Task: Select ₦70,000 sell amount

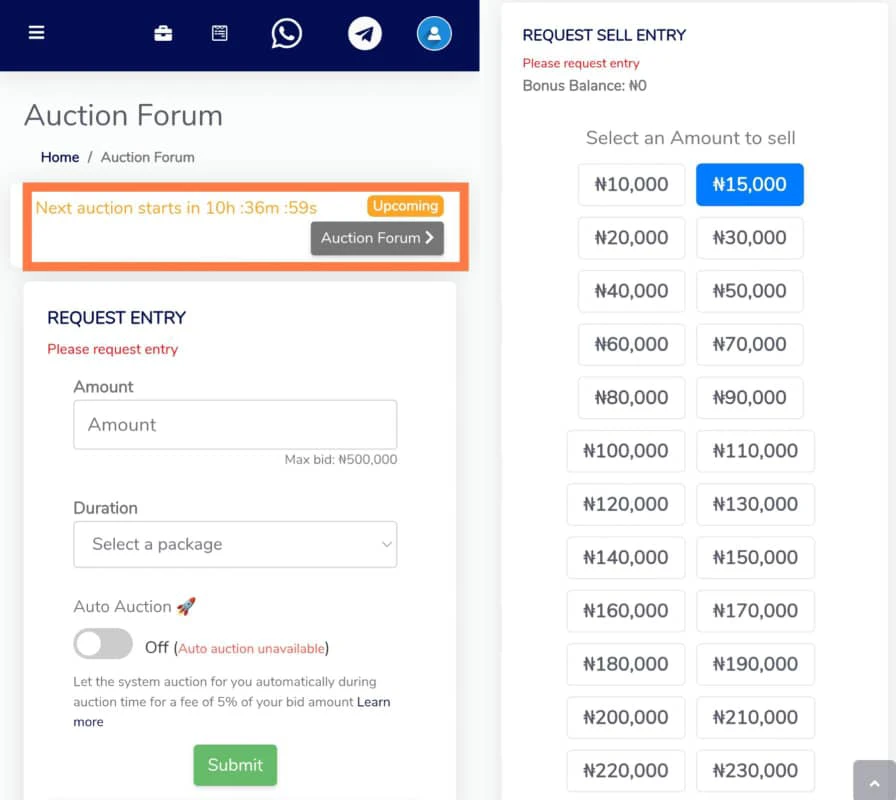Action: pos(750,344)
